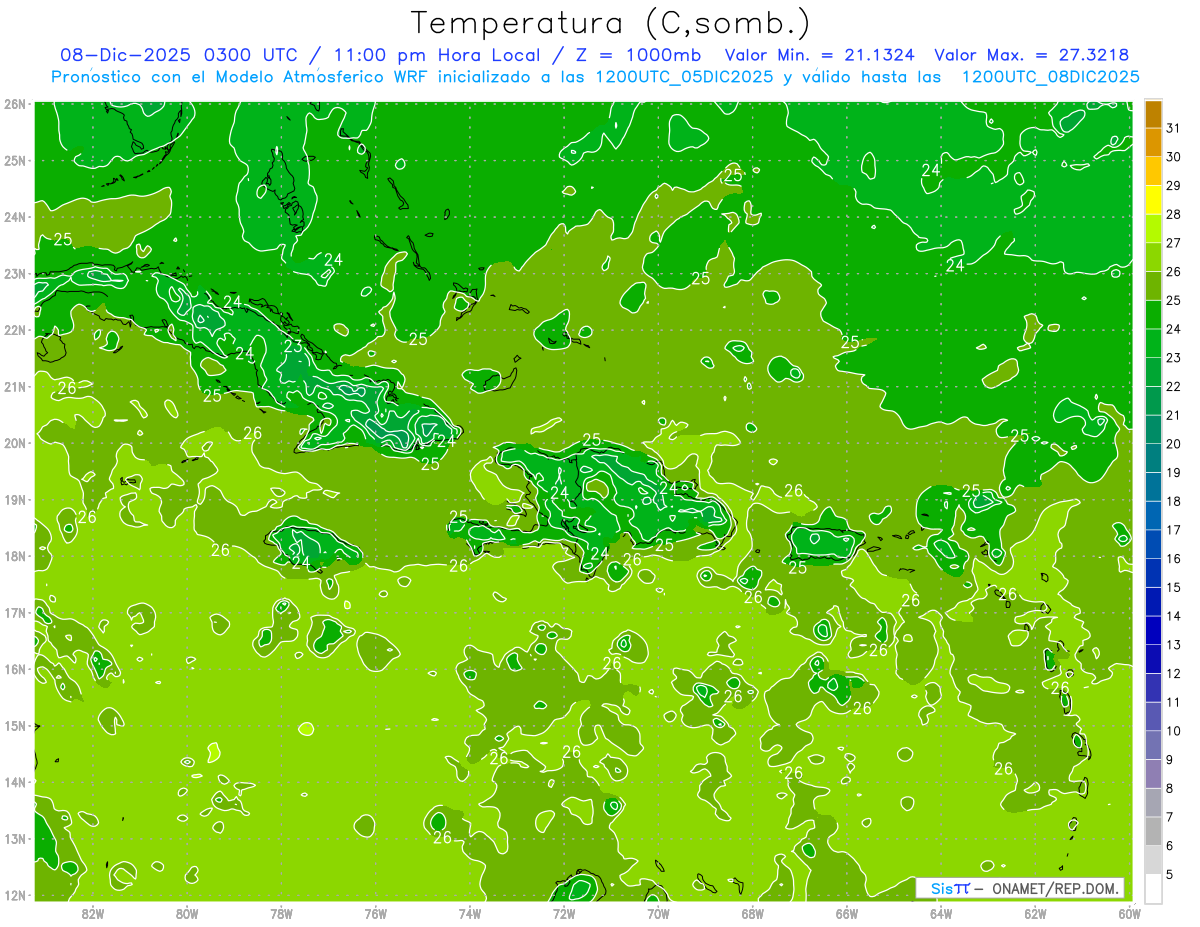
Task: Click the title "Temperatura (C,somb.)"
Action: (x=611, y=23)
